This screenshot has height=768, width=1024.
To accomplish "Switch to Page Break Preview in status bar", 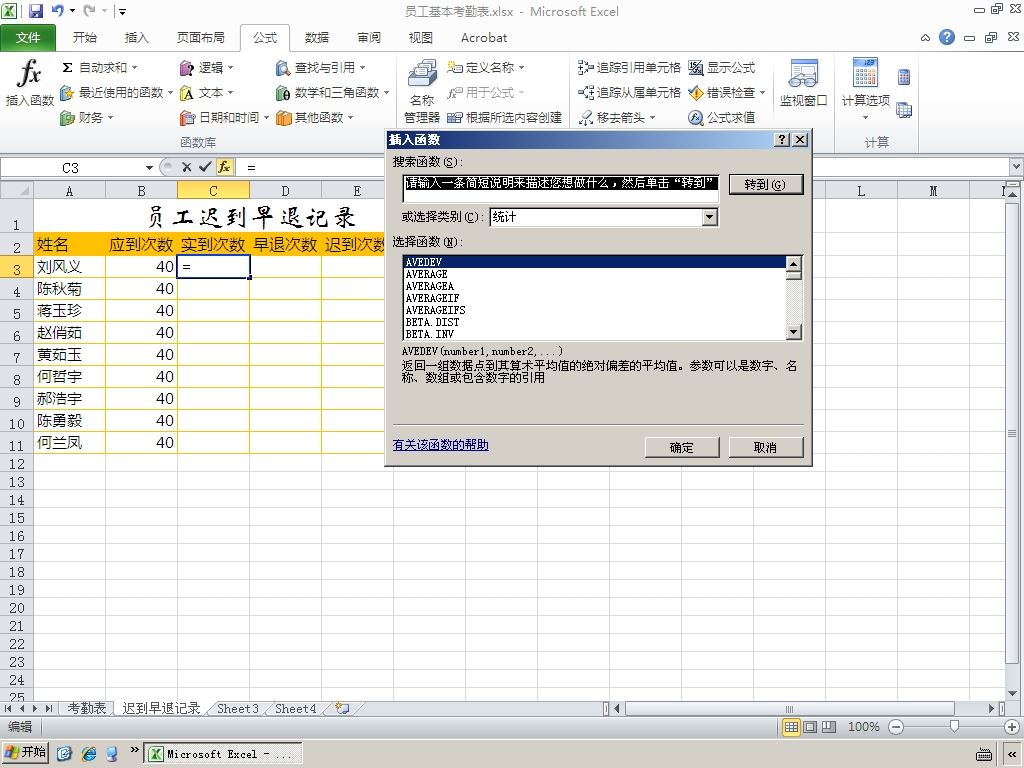I will 829,727.
